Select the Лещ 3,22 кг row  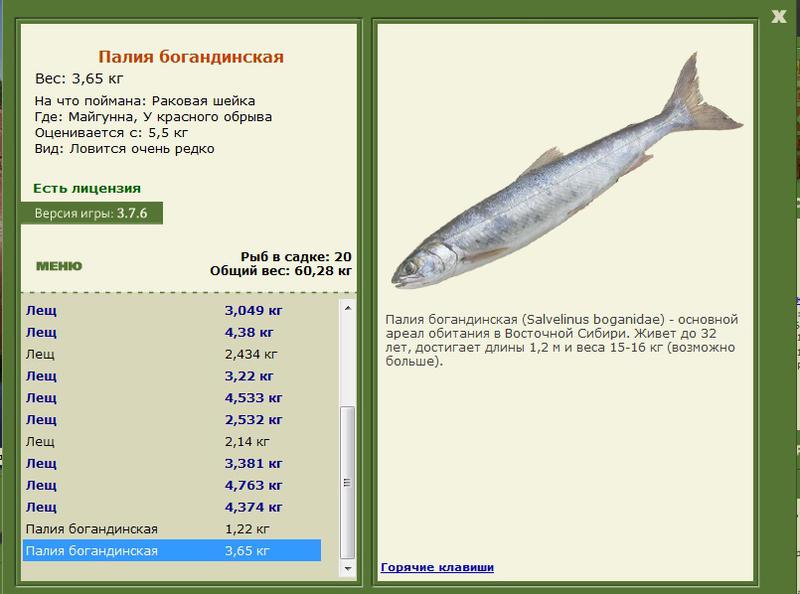point(172,376)
